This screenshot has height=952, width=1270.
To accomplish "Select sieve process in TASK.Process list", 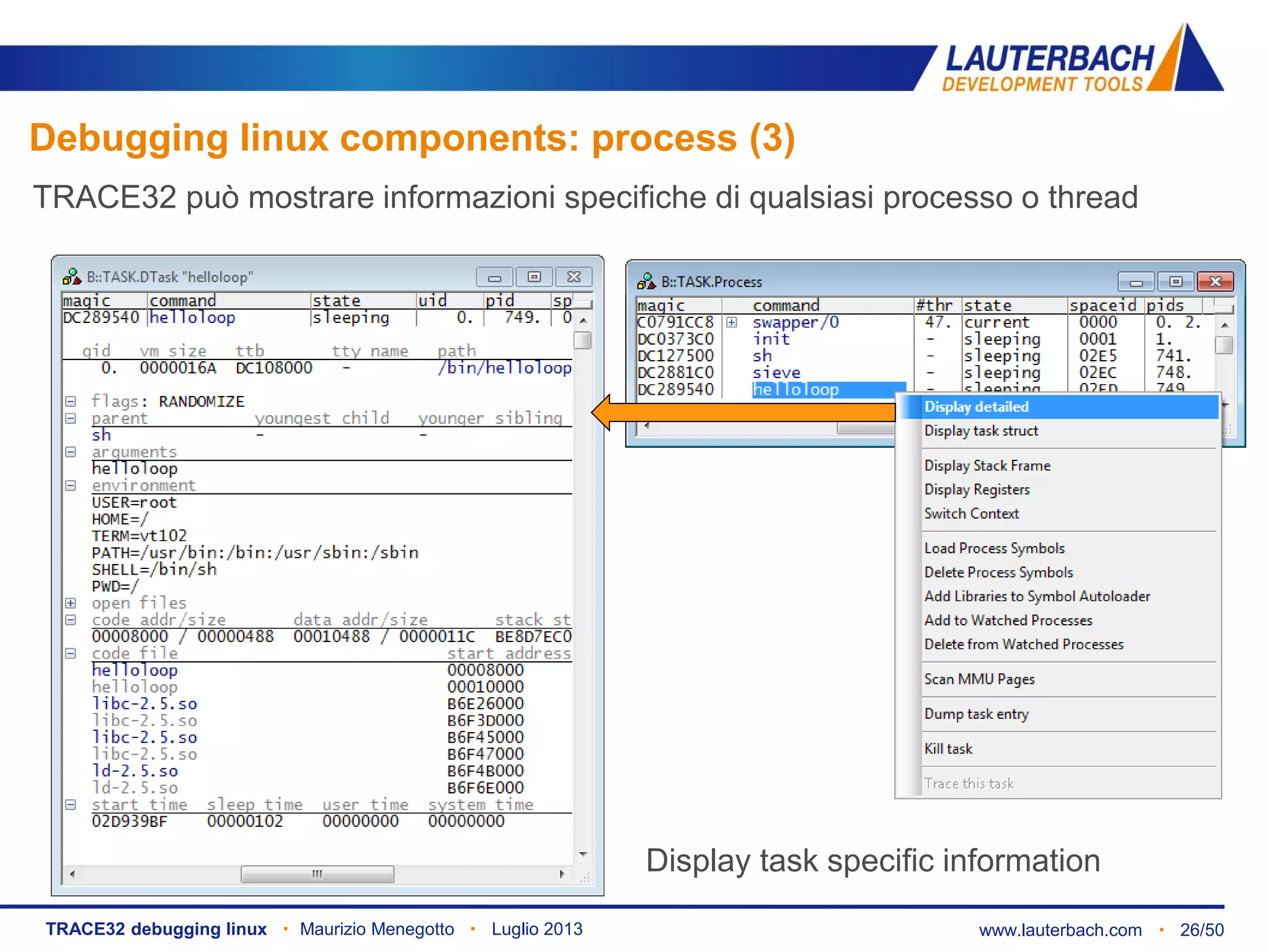I will [776, 372].
